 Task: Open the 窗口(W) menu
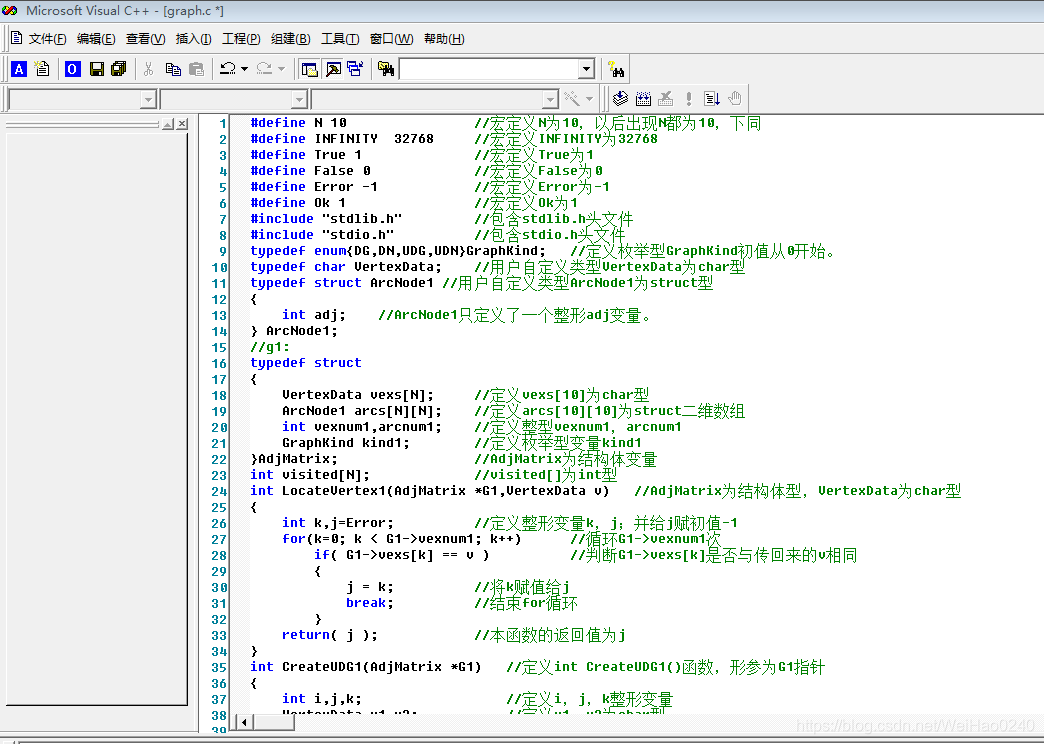coord(392,39)
